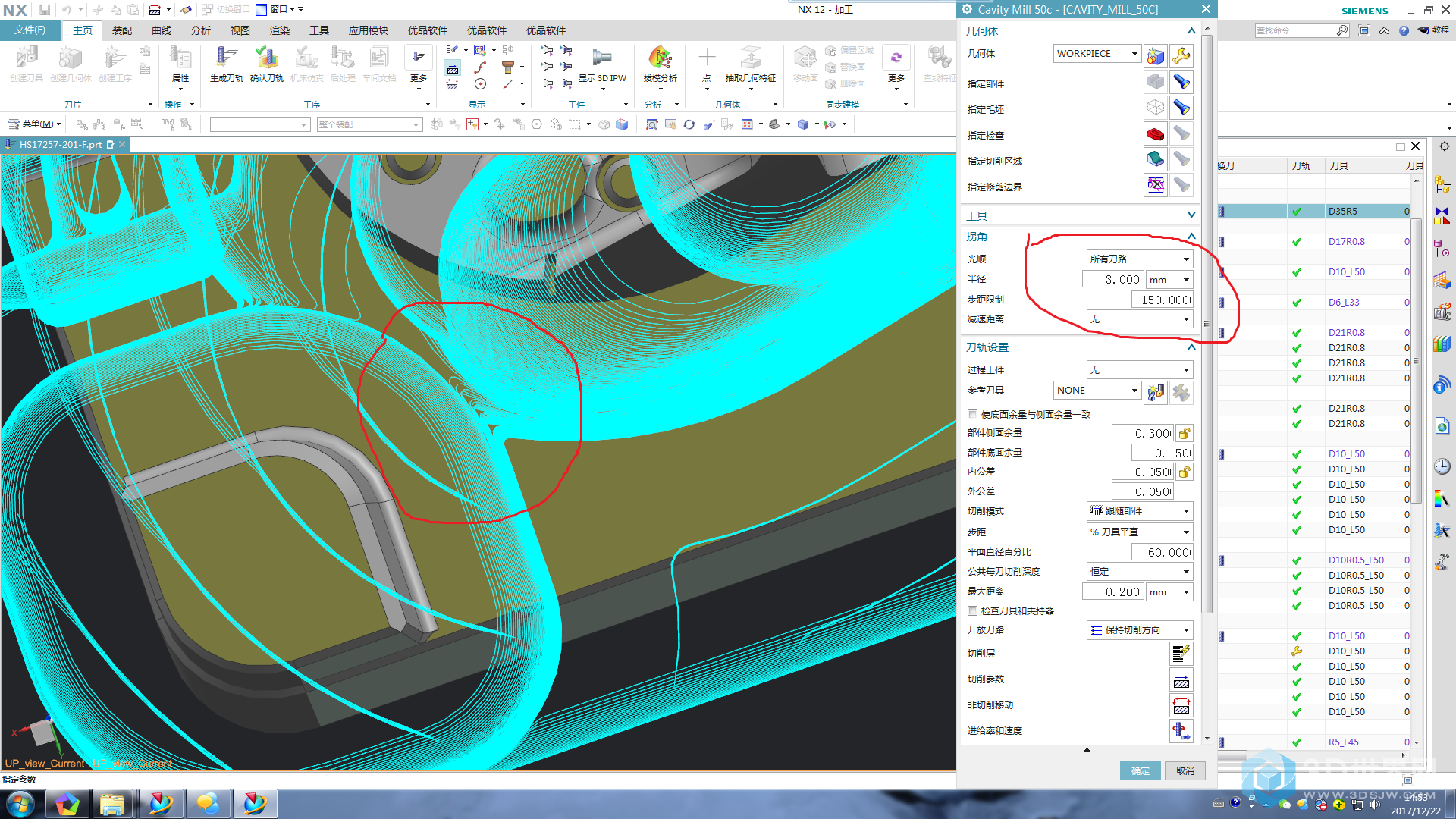
Task: Click the clock history icon in right sidebar
Action: (x=1442, y=466)
